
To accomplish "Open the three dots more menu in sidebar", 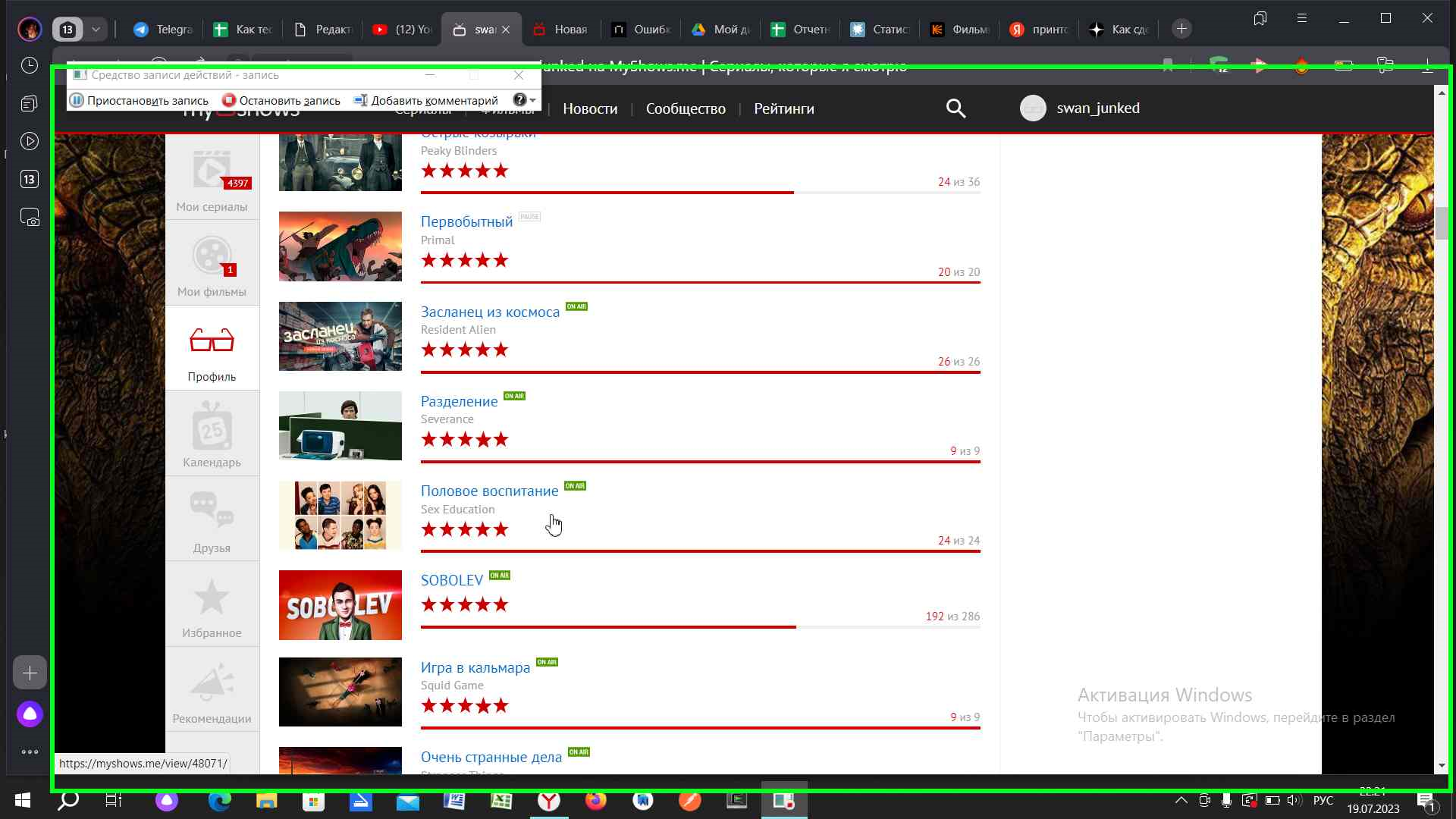I will coord(30,752).
